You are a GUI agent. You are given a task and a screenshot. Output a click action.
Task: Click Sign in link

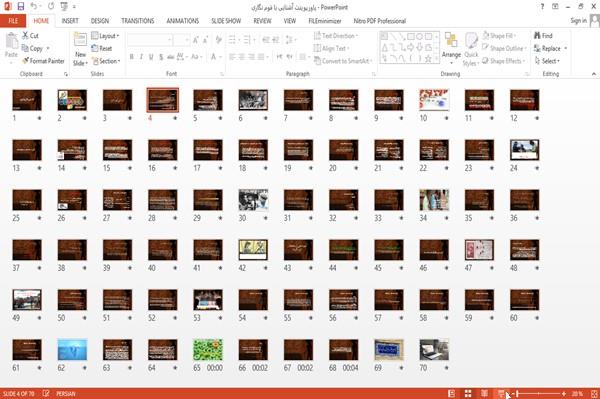coord(578,21)
